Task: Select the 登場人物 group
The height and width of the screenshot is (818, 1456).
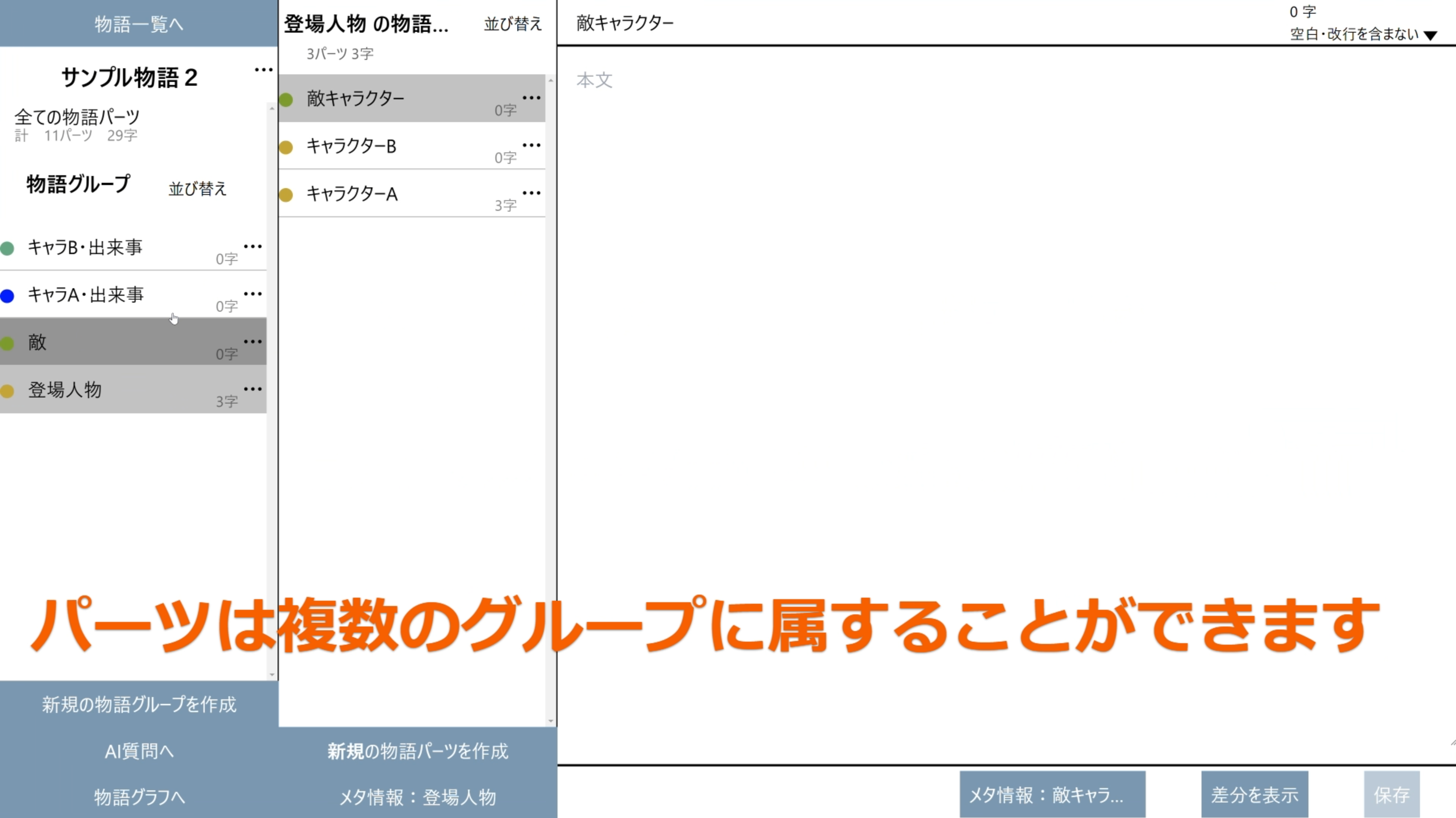Action: pos(133,389)
